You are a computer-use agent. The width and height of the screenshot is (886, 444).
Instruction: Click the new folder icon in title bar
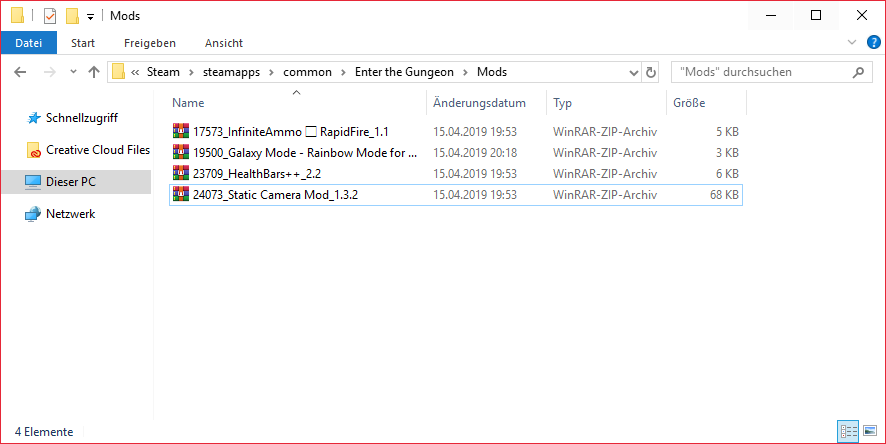coord(72,16)
